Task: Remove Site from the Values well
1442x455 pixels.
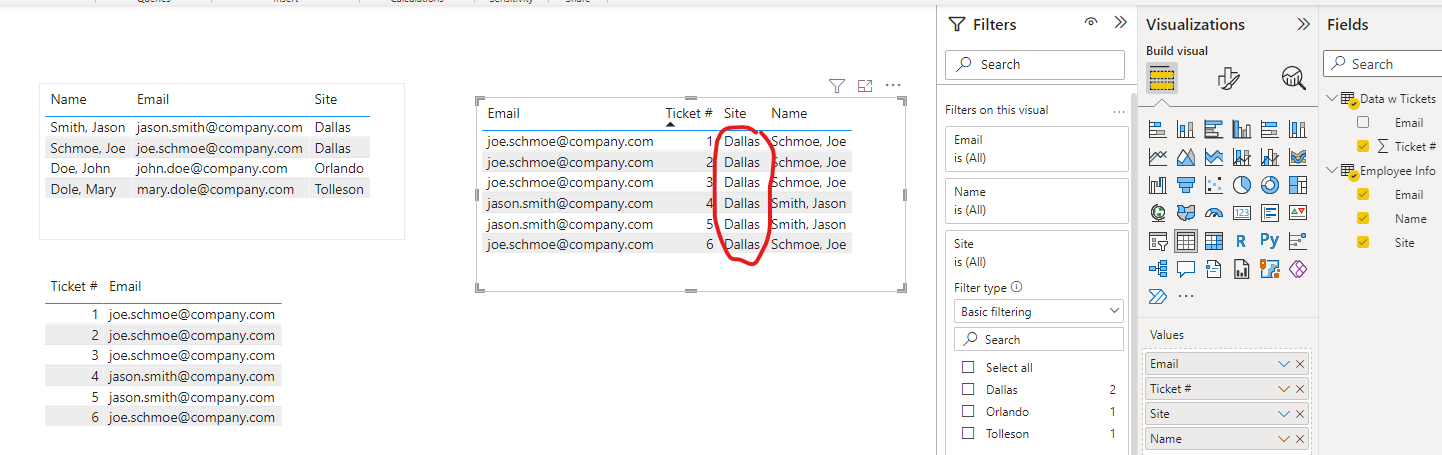Action: (1300, 414)
